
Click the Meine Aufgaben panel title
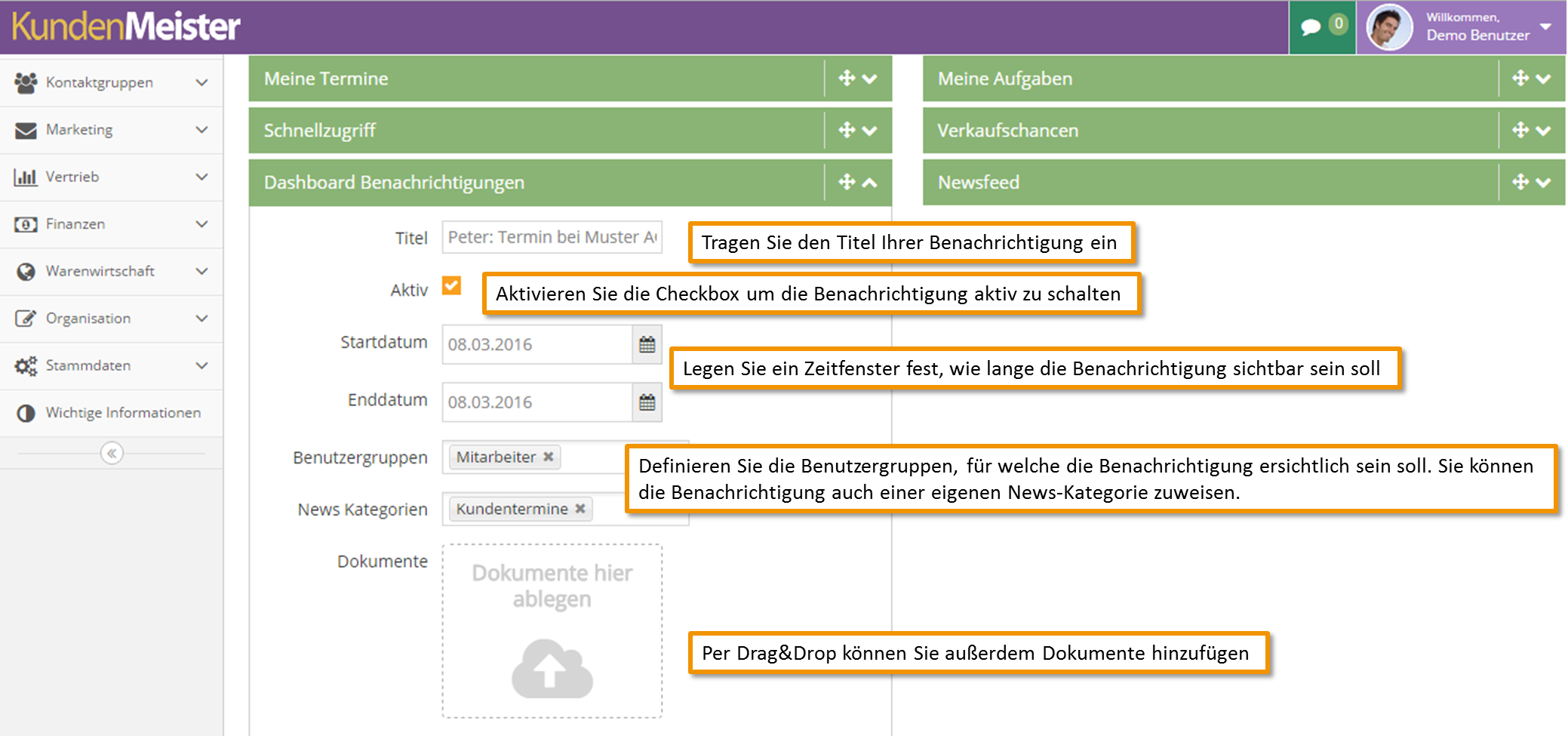(1005, 79)
